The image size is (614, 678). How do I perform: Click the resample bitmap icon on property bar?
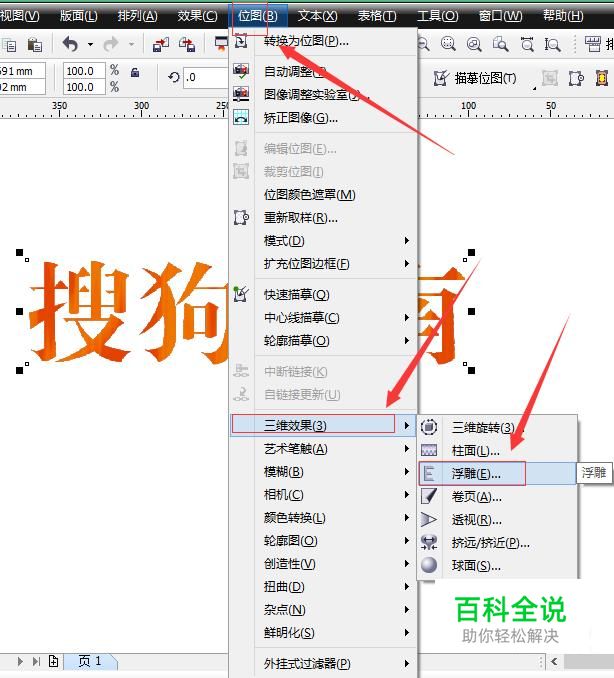pos(576,78)
